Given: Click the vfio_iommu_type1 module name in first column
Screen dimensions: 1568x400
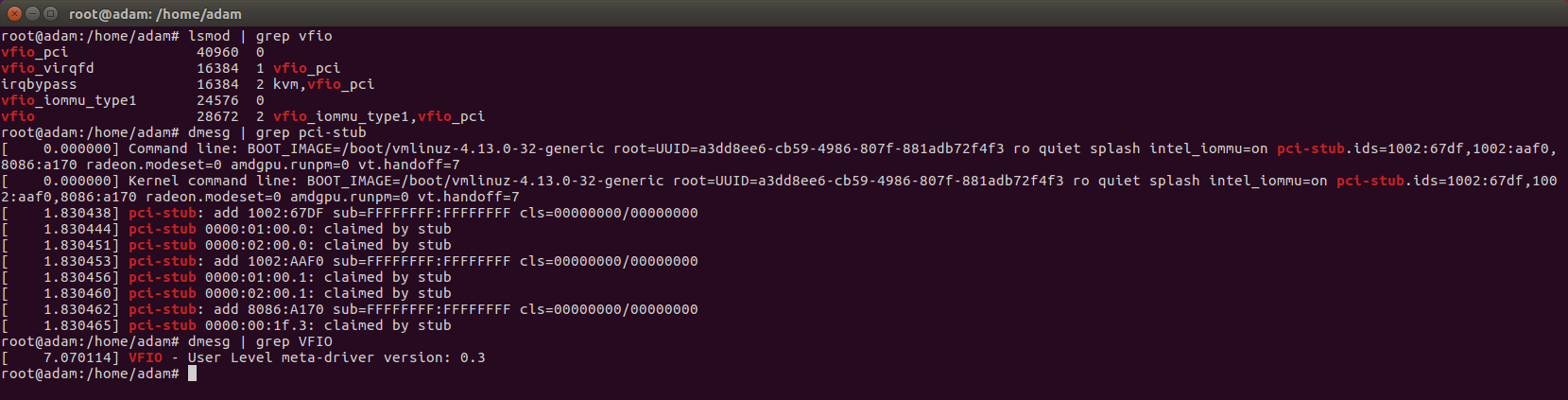Looking at the screenshot, I should coord(69,100).
